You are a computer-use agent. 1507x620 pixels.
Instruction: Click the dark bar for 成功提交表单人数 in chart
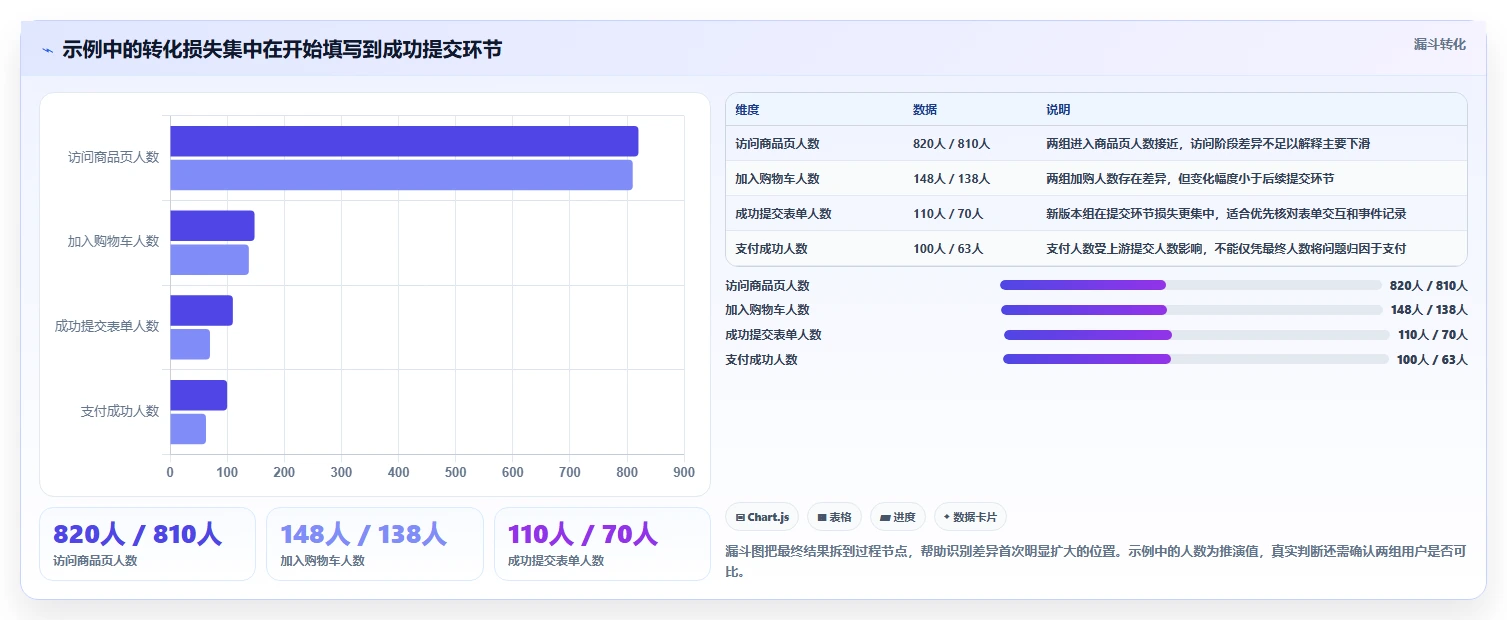(x=201, y=310)
